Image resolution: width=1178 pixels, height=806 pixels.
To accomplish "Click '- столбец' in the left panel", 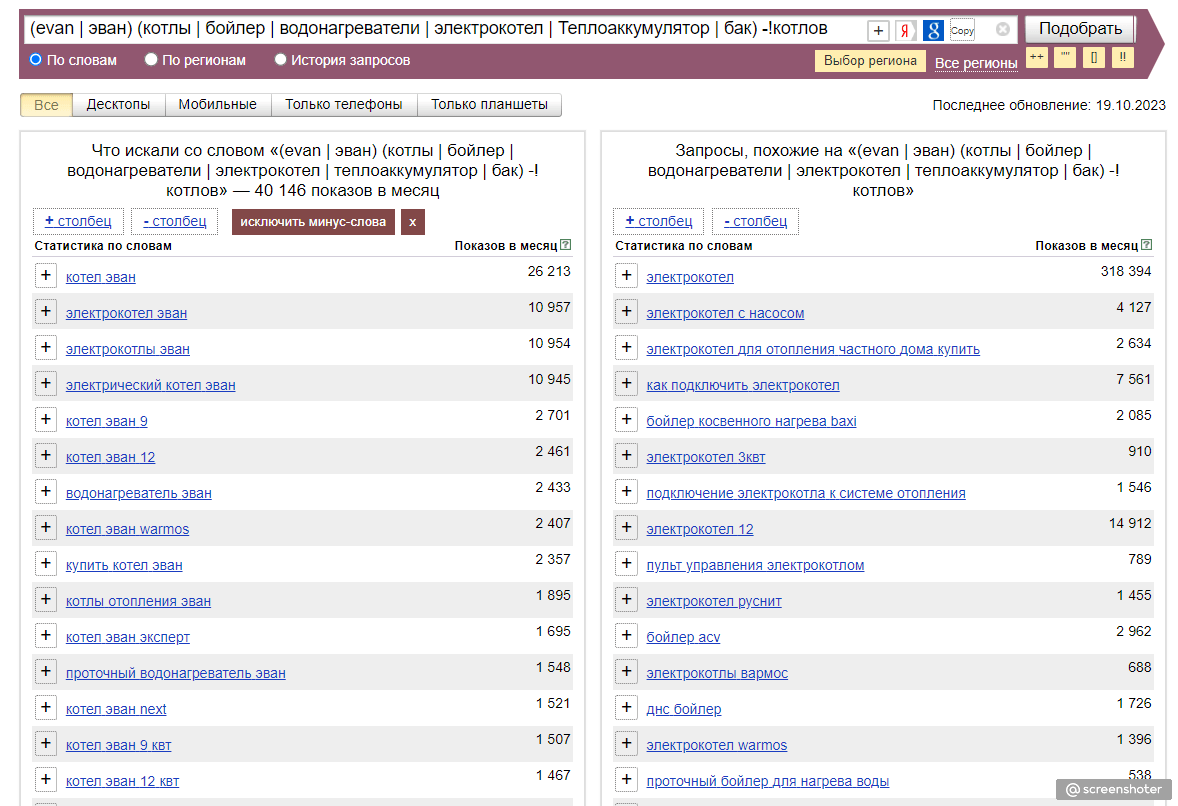I will click(174, 221).
